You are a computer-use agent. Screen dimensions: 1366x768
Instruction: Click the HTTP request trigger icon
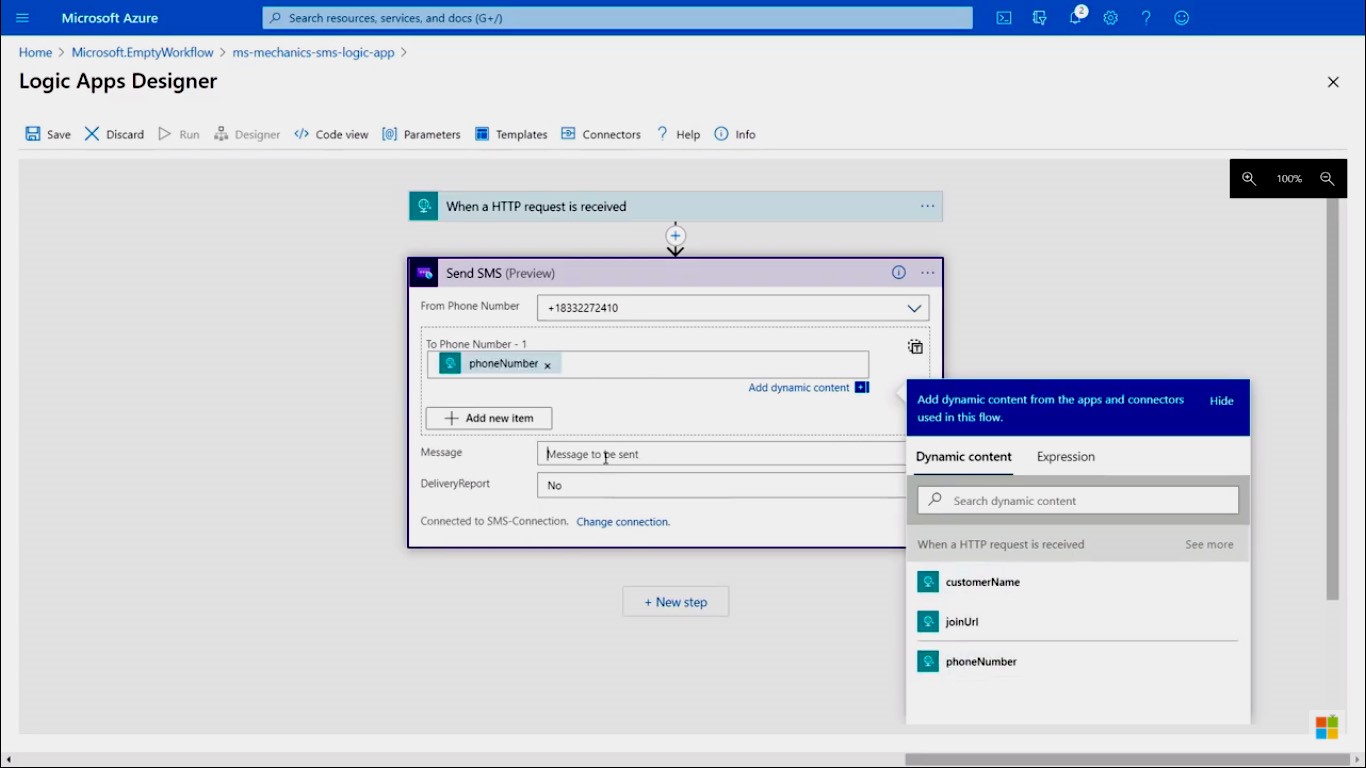424,206
